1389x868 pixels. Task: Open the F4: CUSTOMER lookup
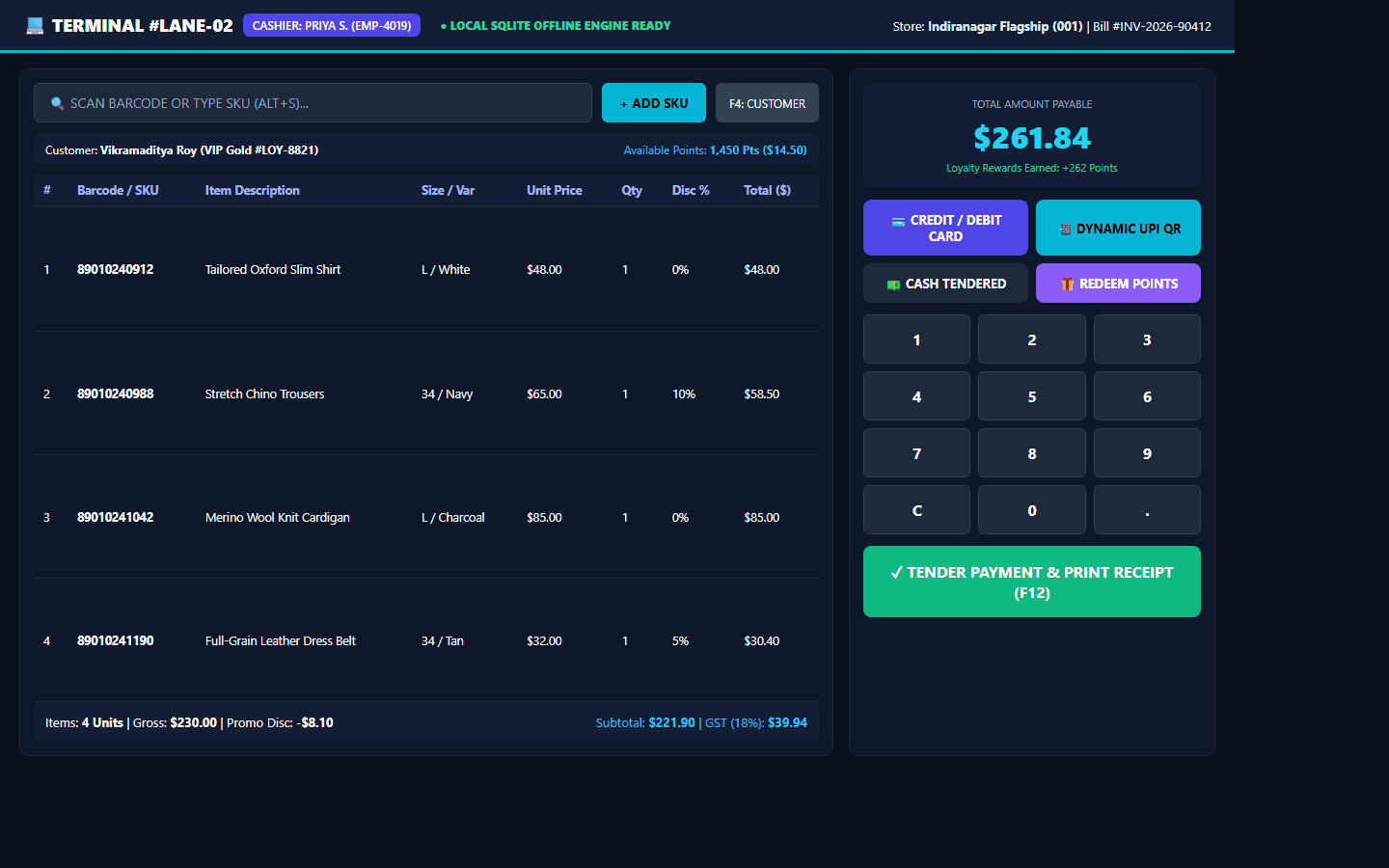[x=767, y=103]
